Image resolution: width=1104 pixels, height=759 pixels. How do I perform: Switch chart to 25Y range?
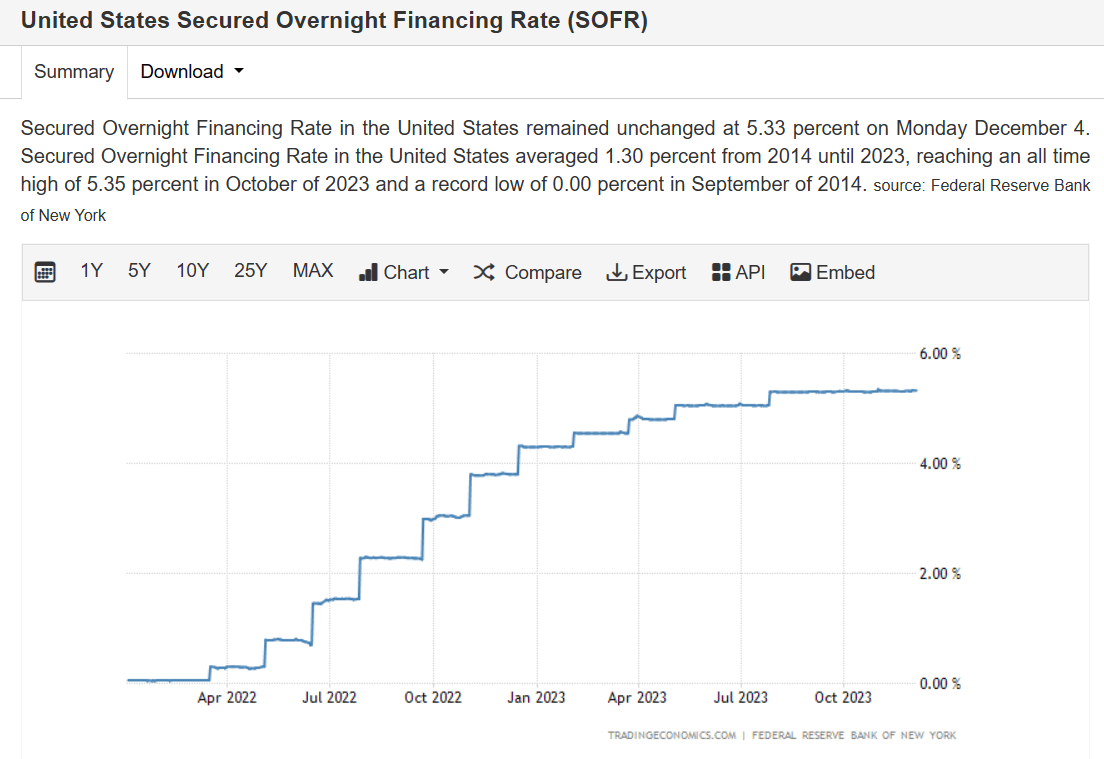coord(251,270)
